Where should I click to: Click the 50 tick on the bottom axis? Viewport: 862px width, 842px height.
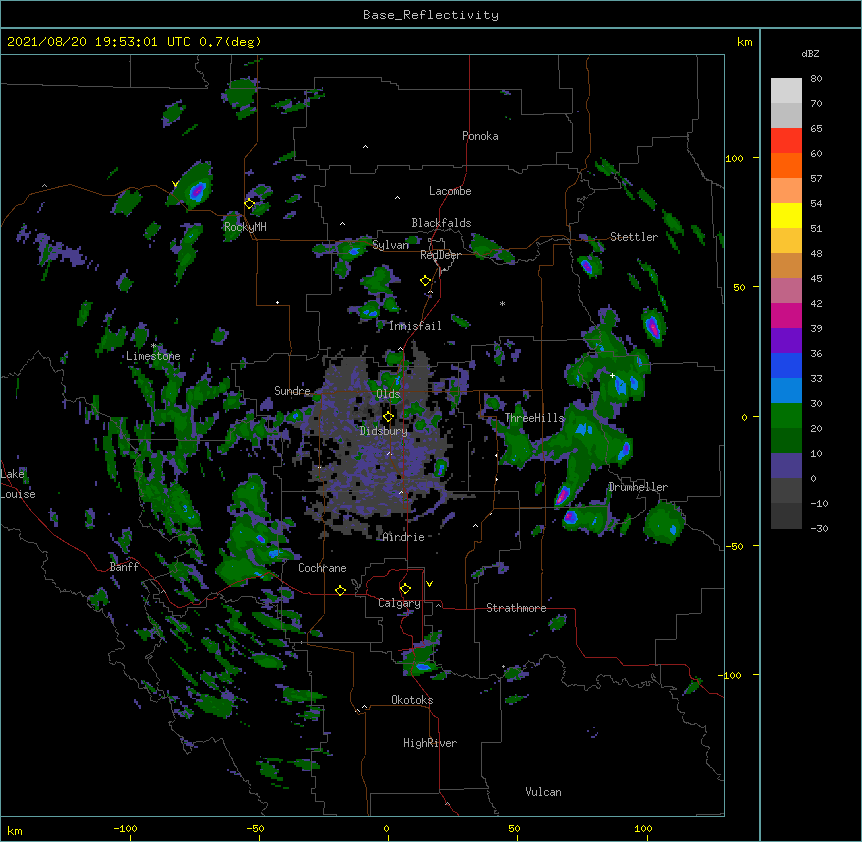coord(514,828)
